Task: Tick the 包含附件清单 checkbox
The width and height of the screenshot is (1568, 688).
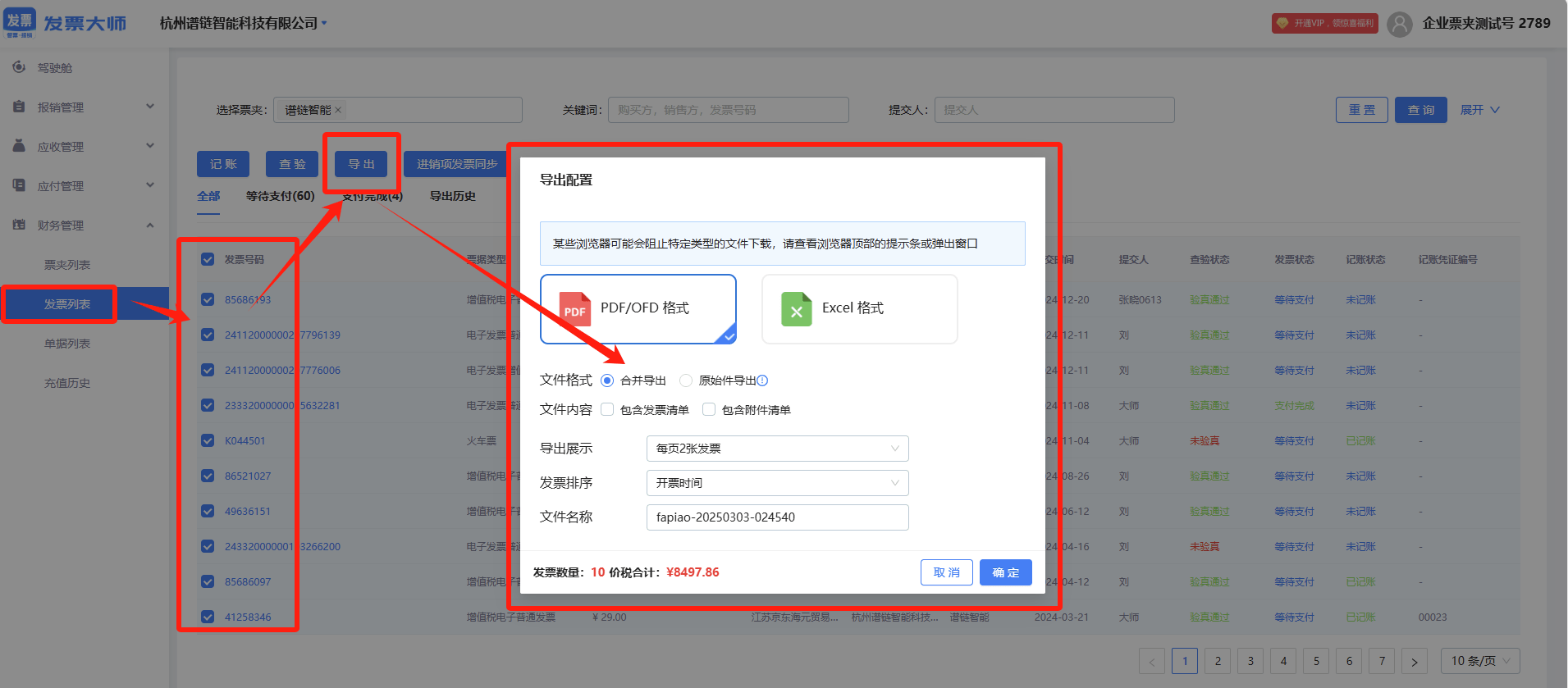Action: pos(709,410)
